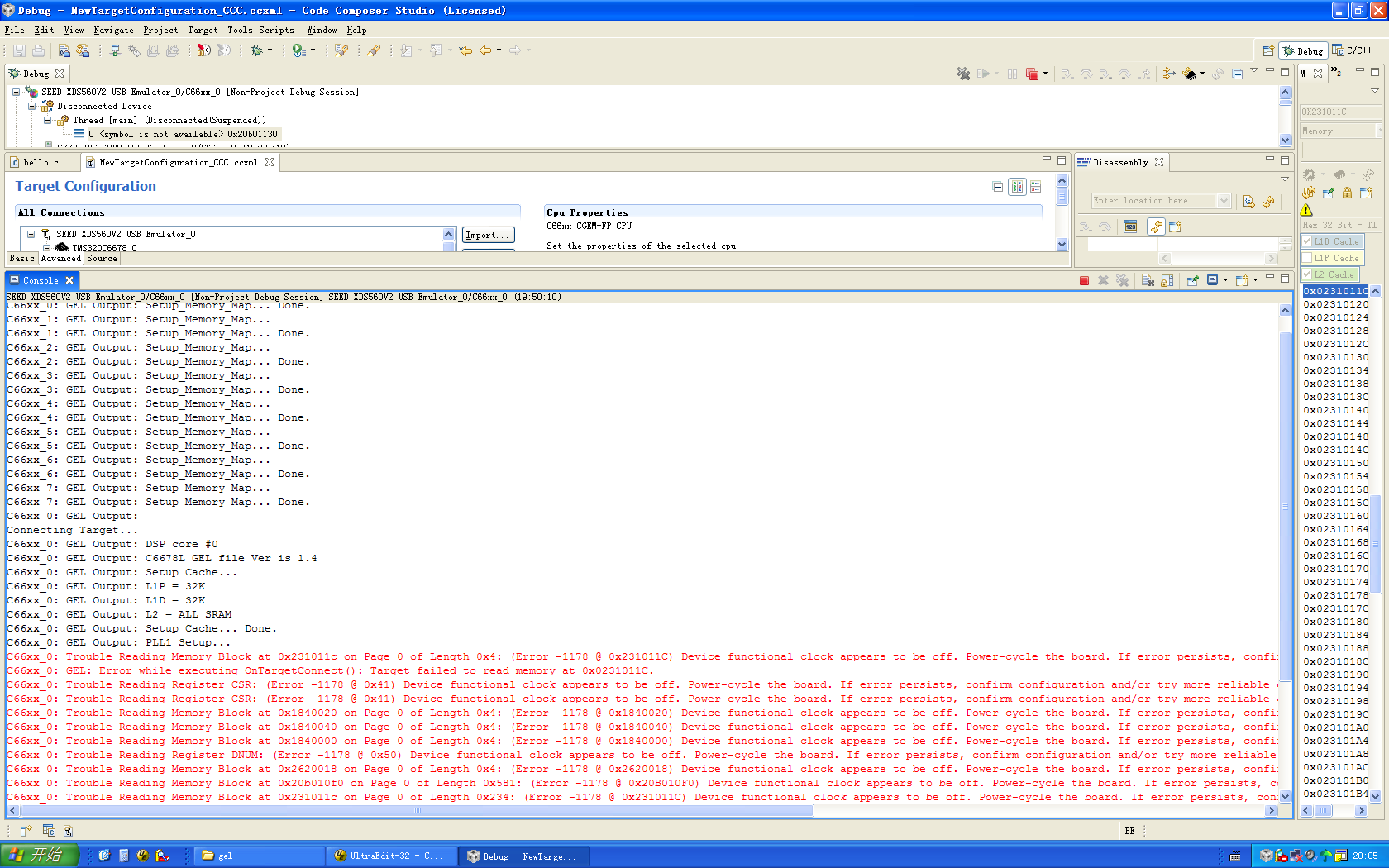Image resolution: width=1389 pixels, height=868 pixels.
Task: Click the Memory view warning triangle icon
Action: [x=1306, y=210]
